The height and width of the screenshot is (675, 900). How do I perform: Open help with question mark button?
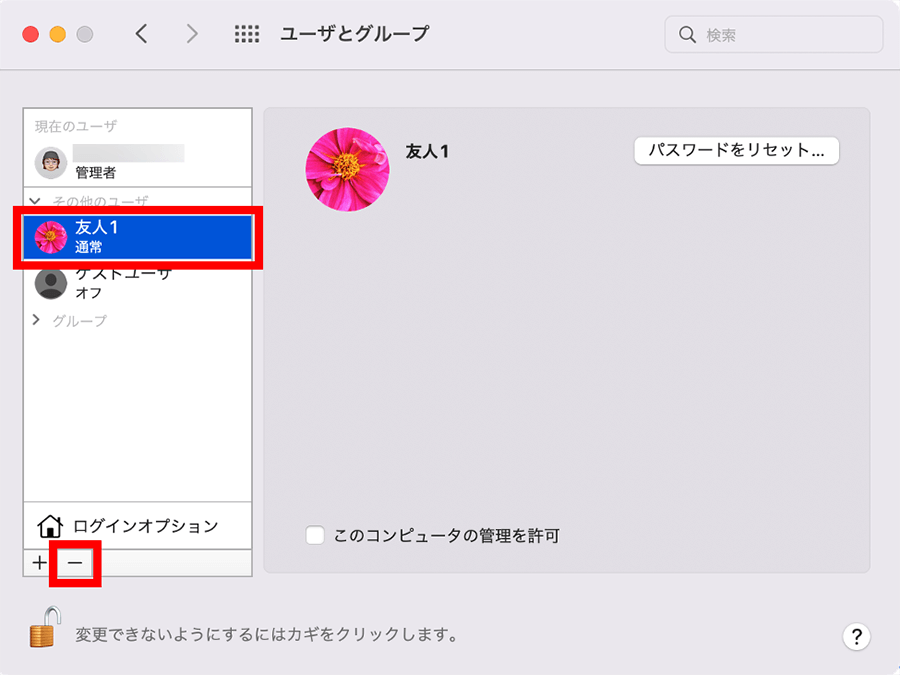pyautogui.click(x=856, y=637)
